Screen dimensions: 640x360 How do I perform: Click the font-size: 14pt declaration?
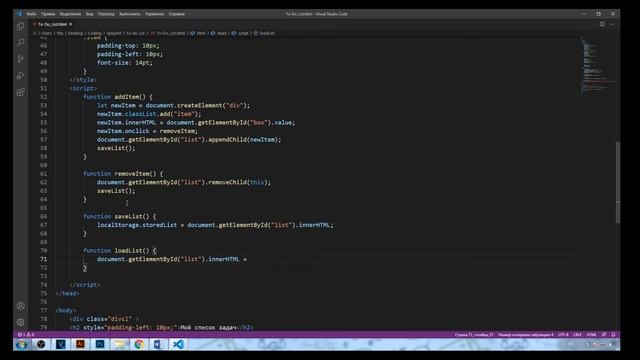coord(124,62)
